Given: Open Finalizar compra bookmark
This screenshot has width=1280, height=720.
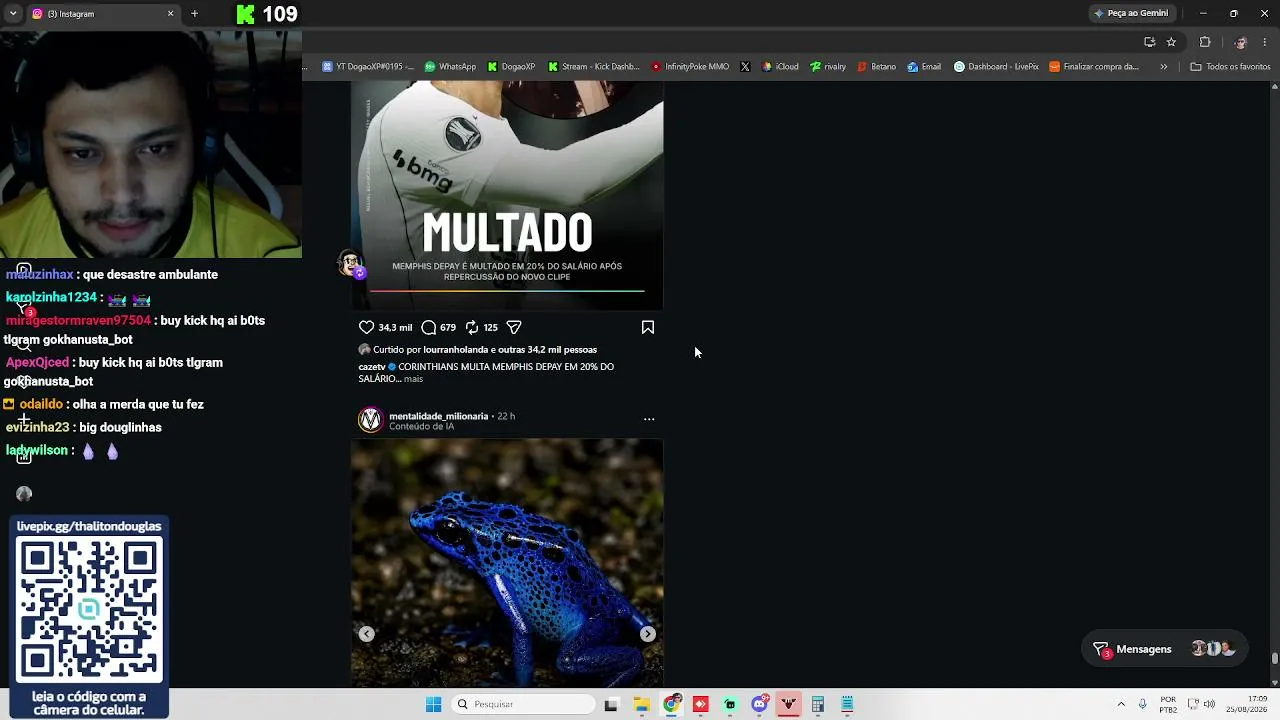Looking at the screenshot, I should [1094, 67].
